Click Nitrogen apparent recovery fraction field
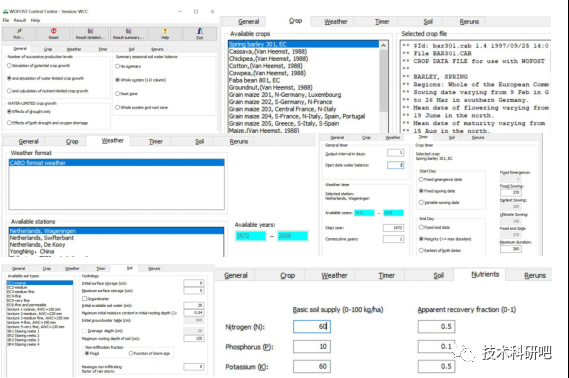 [x=436, y=326]
